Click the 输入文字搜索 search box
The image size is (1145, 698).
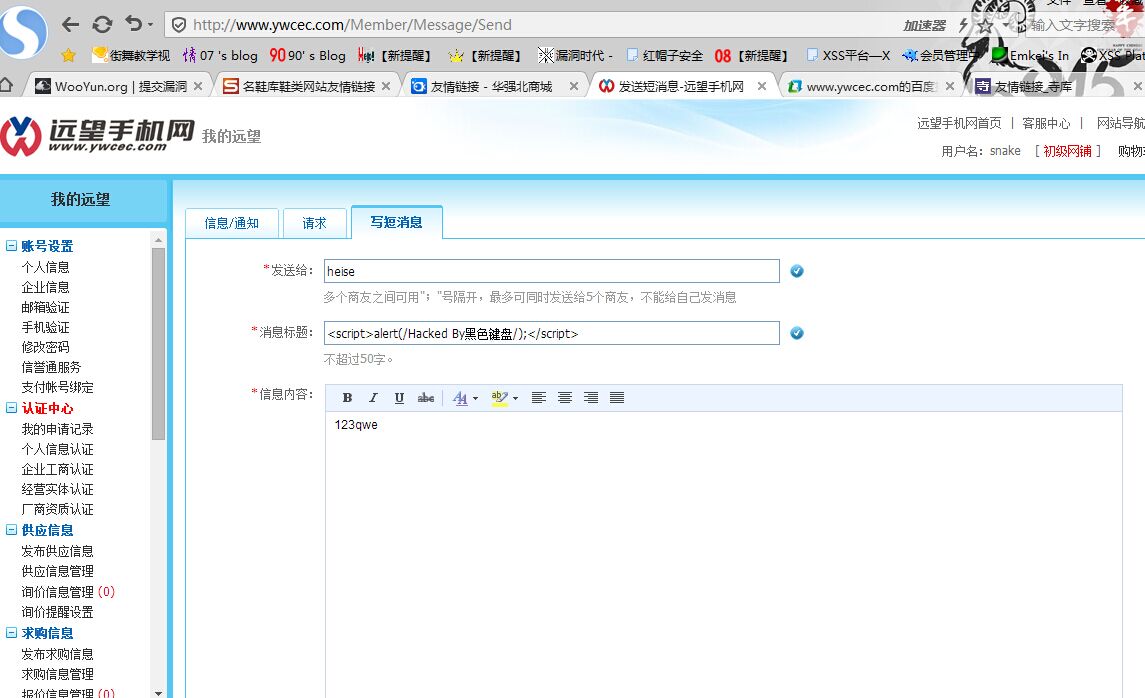click(x=1073, y=26)
